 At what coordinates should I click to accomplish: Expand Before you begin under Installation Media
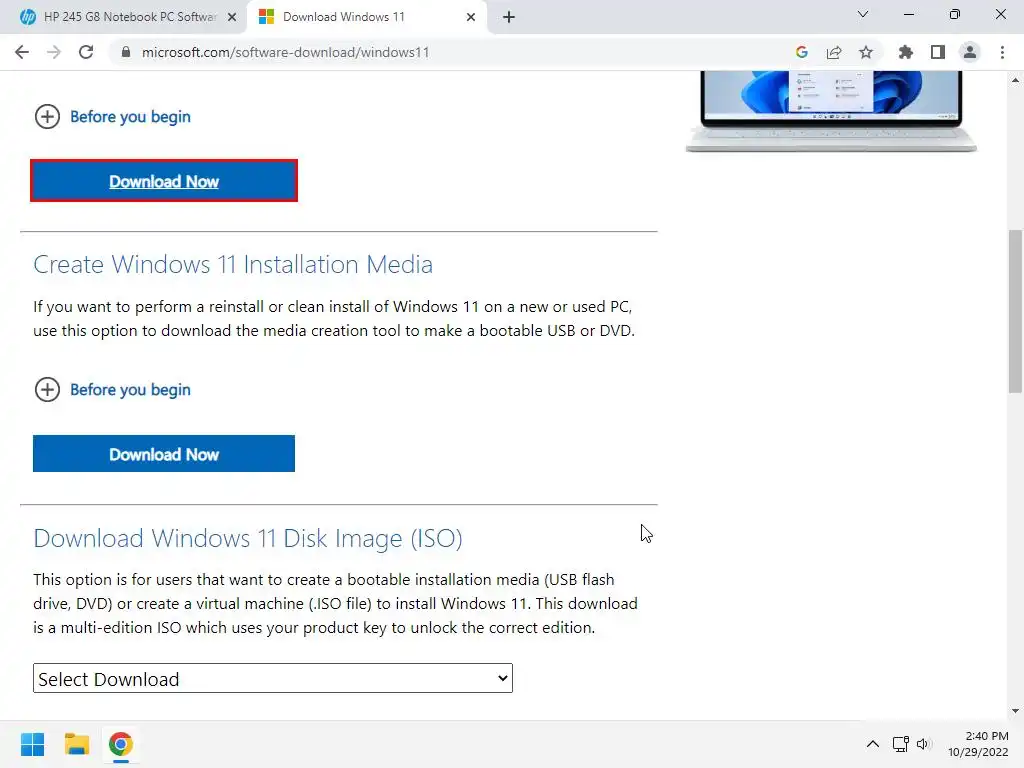[112, 390]
